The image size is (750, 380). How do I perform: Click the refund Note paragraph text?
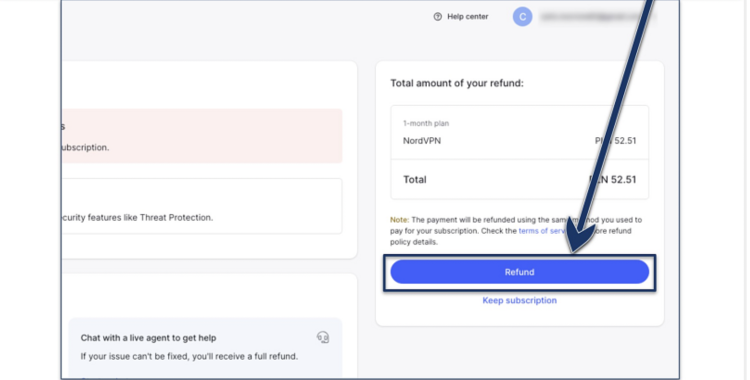pos(516,231)
